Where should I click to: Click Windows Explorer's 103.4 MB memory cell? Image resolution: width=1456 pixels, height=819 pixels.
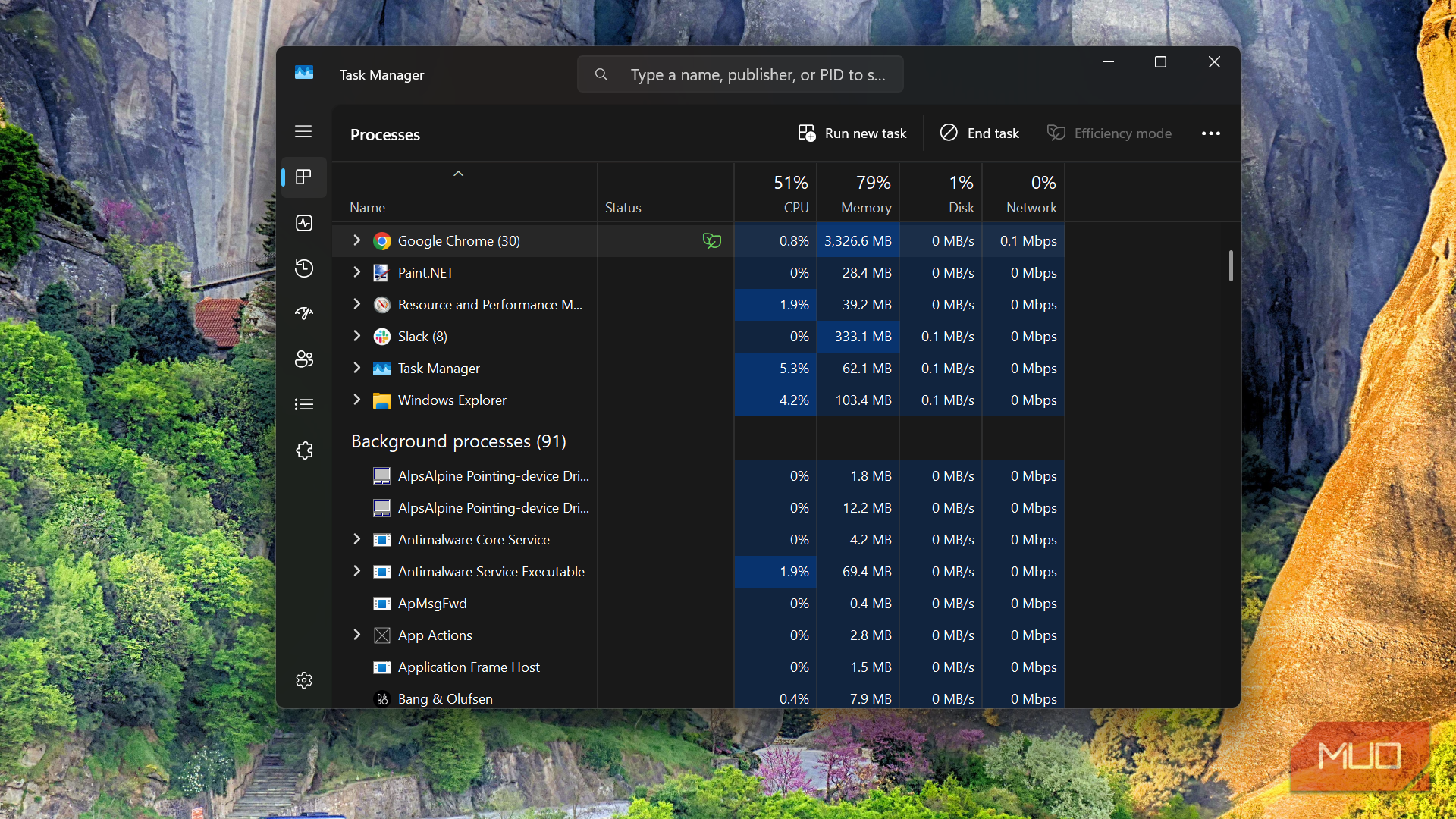(x=858, y=400)
